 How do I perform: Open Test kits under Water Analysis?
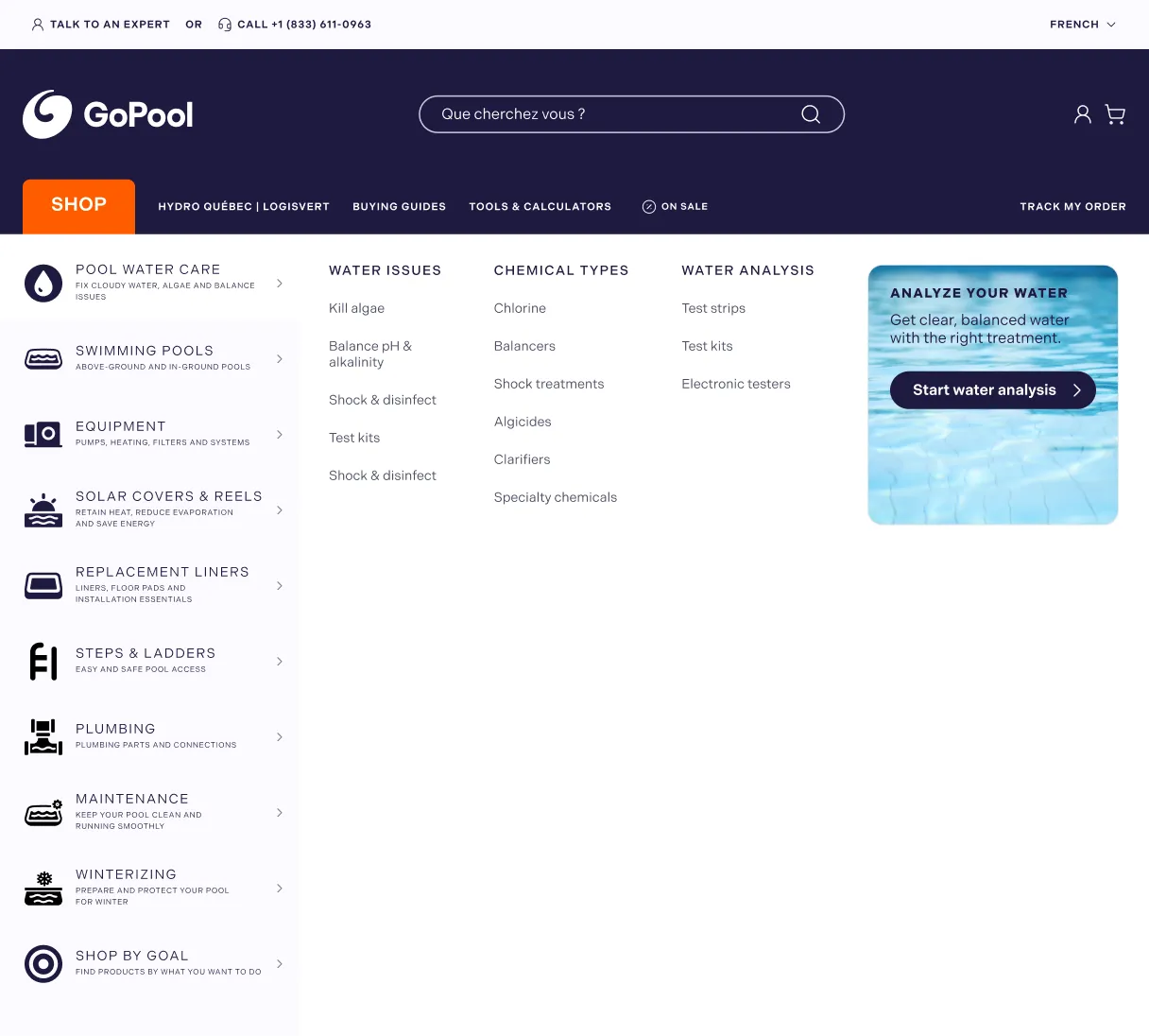click(x=708, y=346)
